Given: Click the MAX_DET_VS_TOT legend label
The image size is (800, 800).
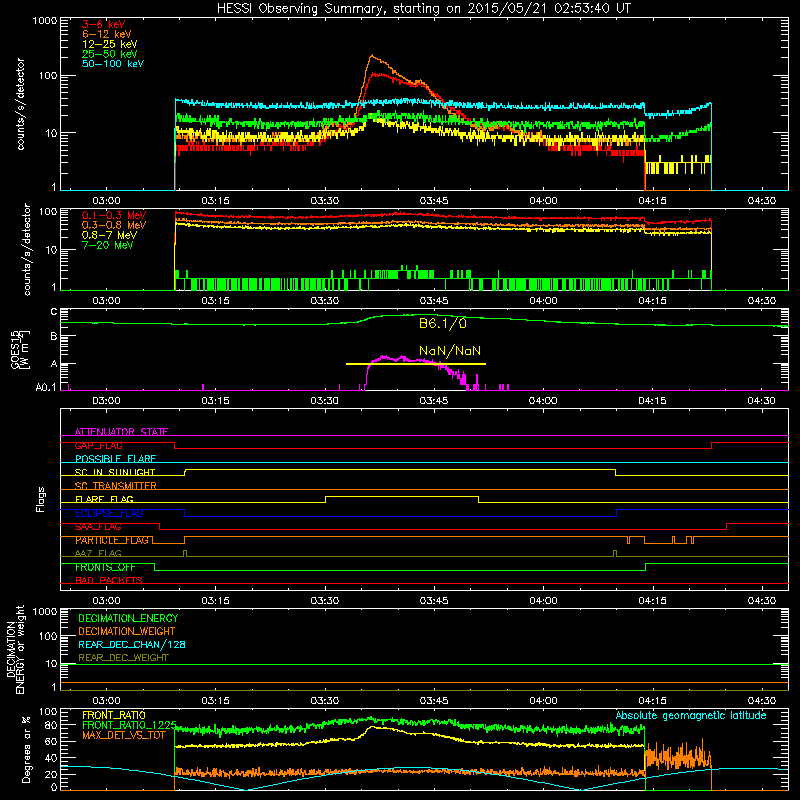Looking at the screenshot, I should [124, 735].
